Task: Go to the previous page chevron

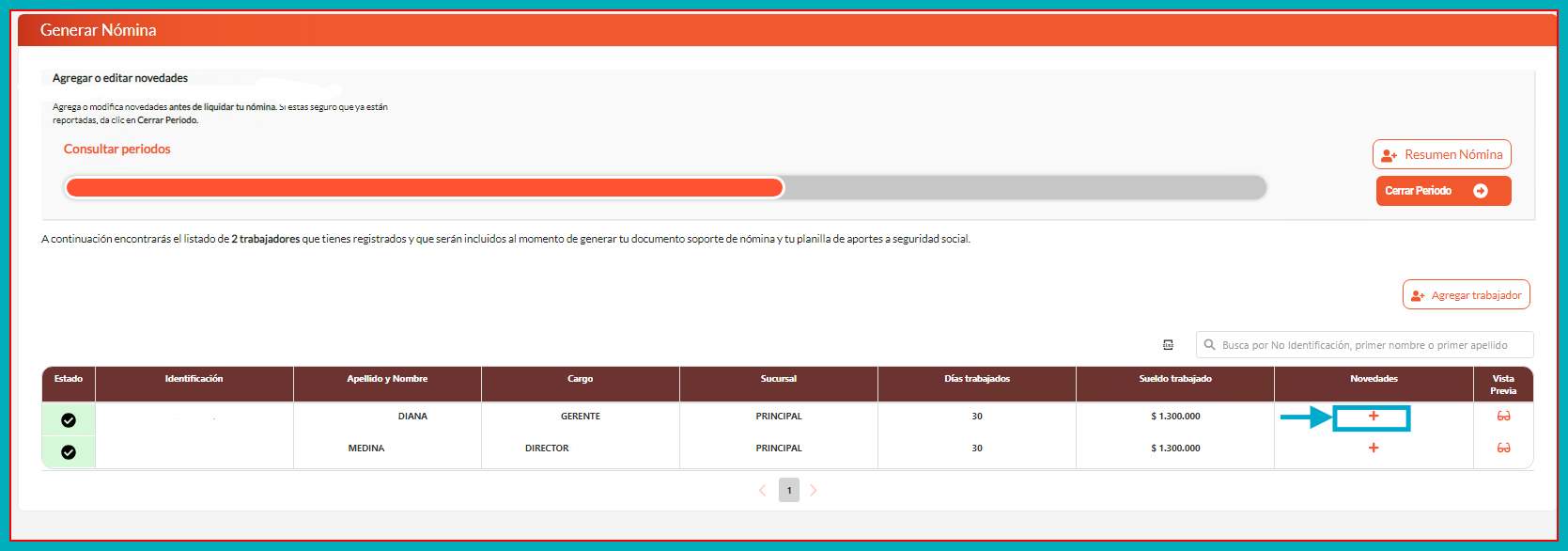Action: tap(762, 491)
